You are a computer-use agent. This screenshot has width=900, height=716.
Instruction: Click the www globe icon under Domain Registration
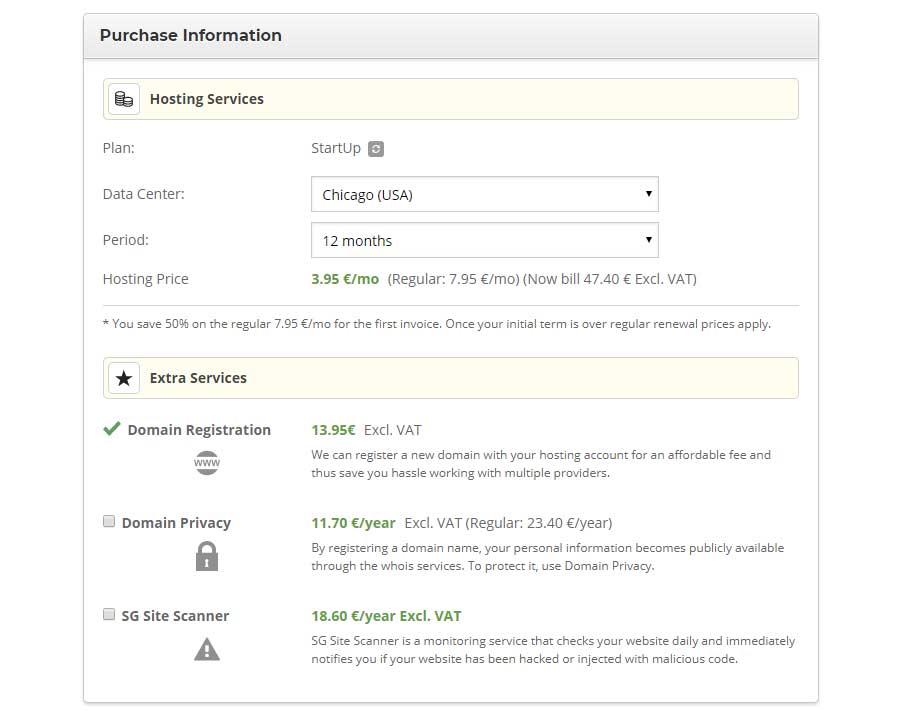point(206,462)
